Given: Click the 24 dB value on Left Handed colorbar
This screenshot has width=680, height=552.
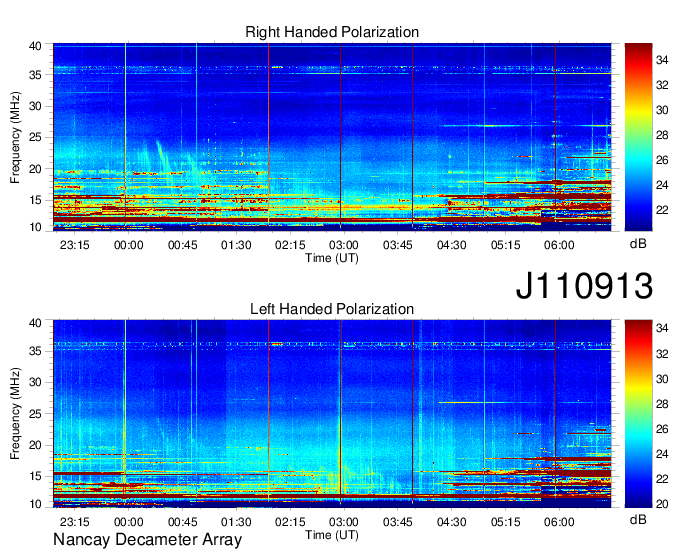Looking at the screenshot, I should [x=662, y=454].
